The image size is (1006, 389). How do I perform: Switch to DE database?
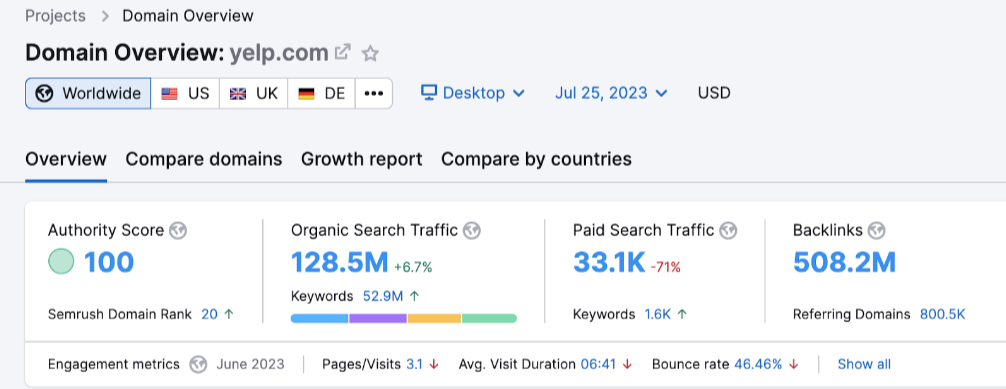321,94
